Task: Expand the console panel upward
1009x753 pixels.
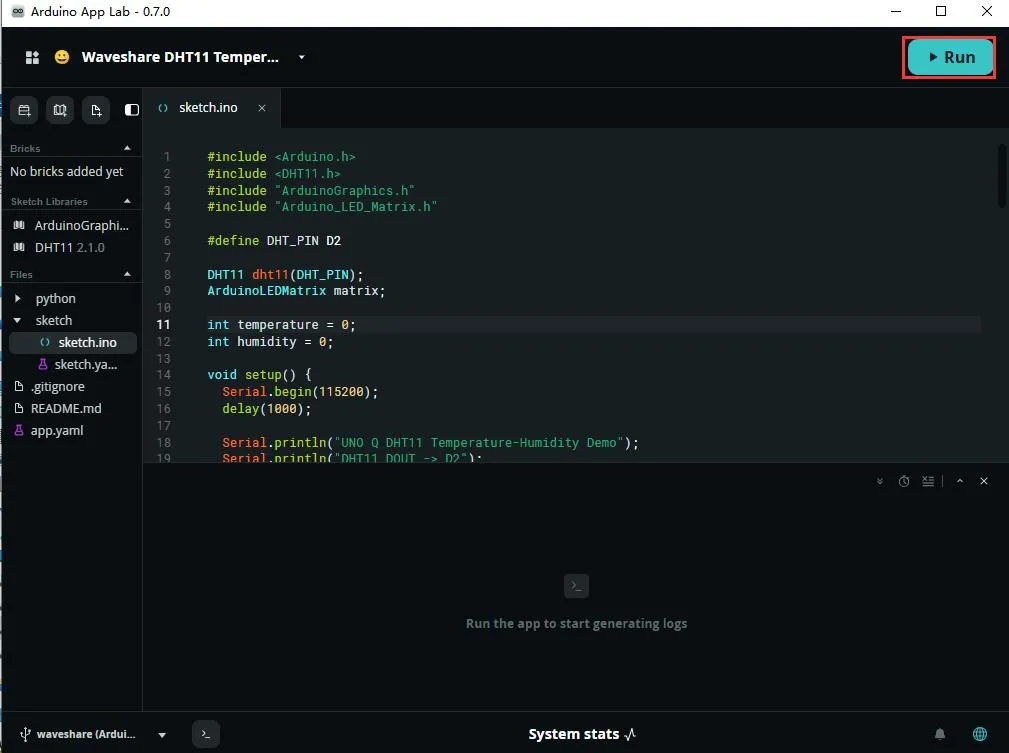Action: pos(960,481)
